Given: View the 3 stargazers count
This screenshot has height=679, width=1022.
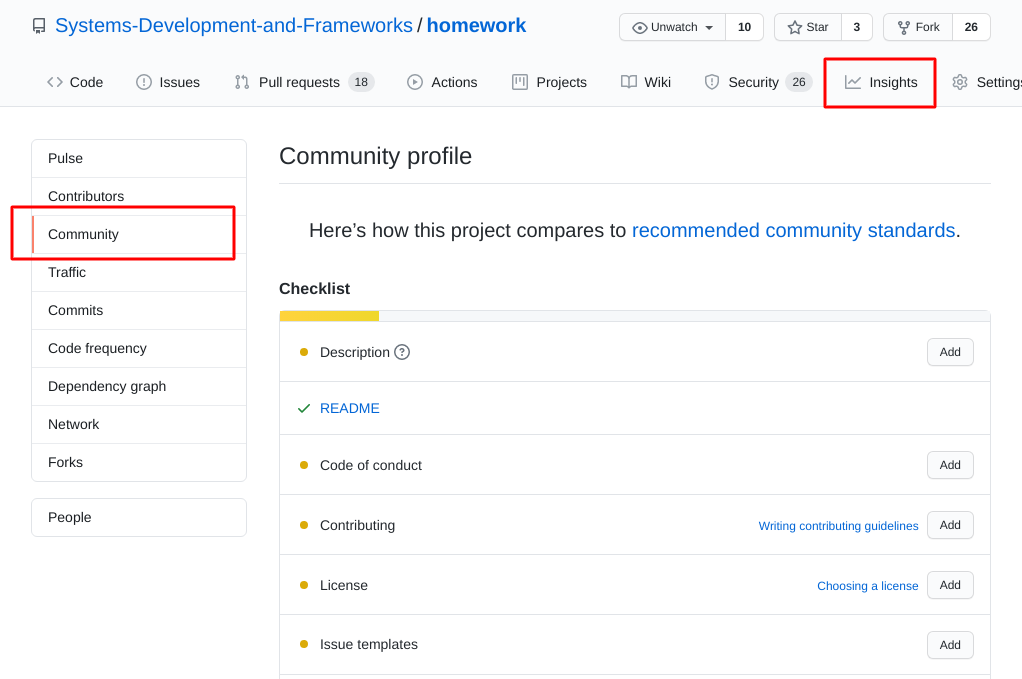Looking at the screenshot, I should pos(856,27).
